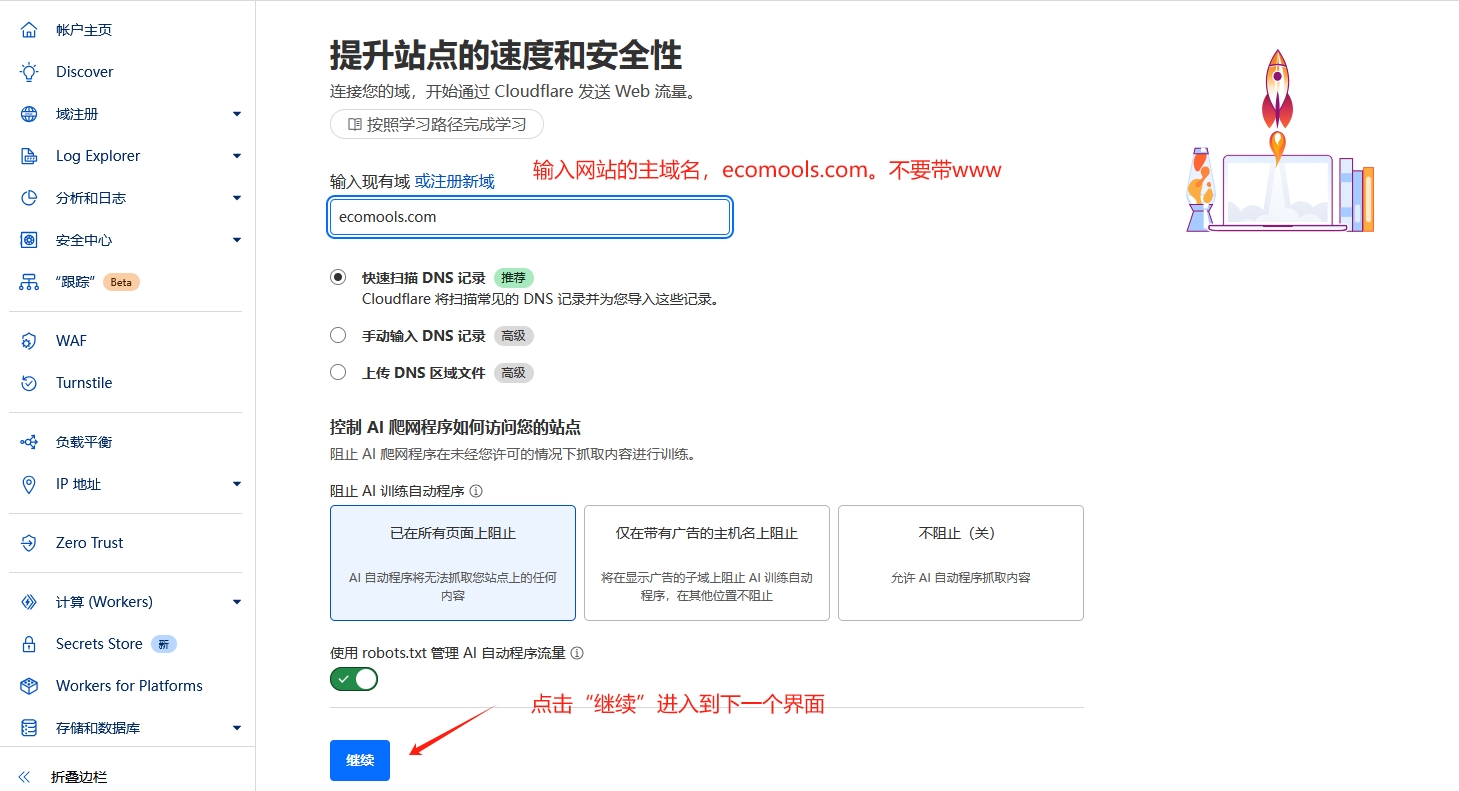This screenshot has width=1459, height=791.
Task: Choose the 不阻止（关）option card
Action: pos(961,563)
